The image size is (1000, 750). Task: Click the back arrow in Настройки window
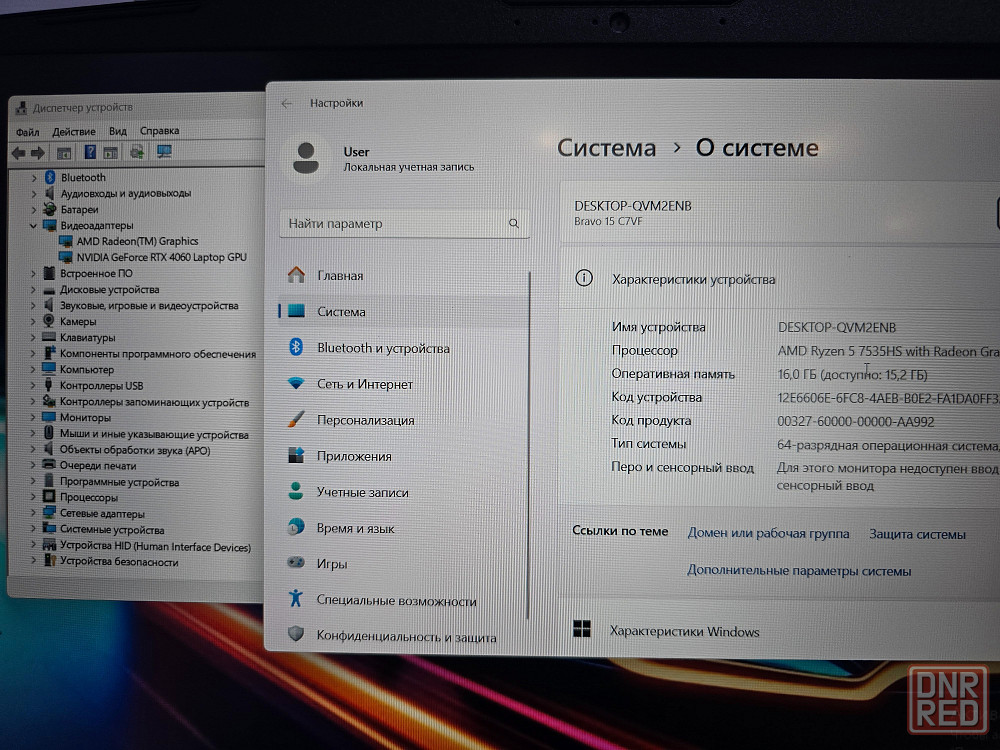286,103
